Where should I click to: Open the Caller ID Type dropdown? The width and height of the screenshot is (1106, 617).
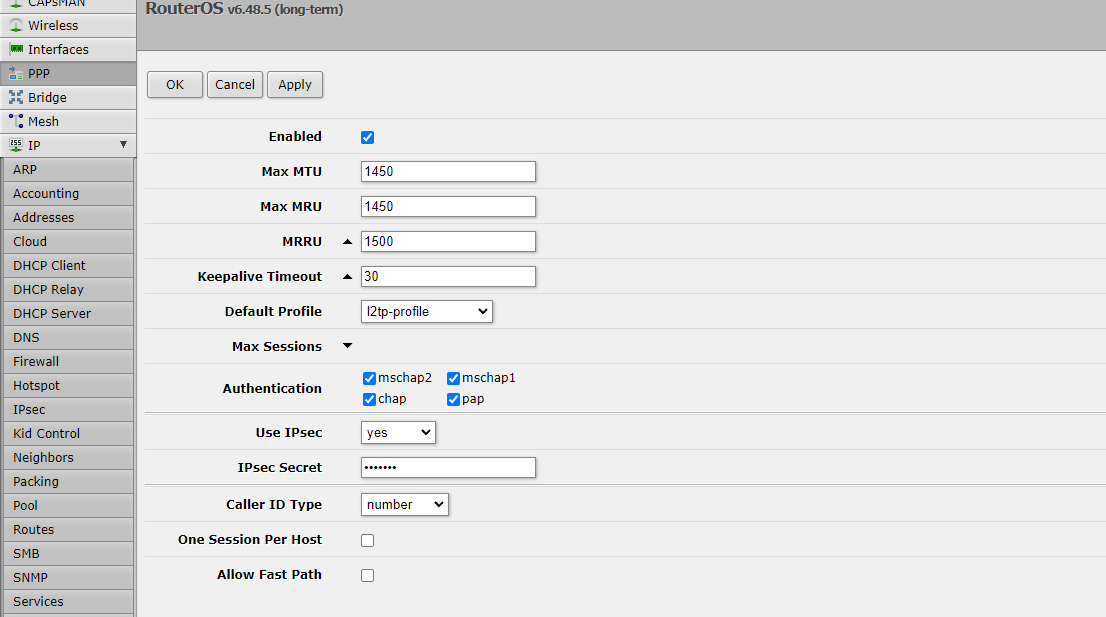point(404,505)
